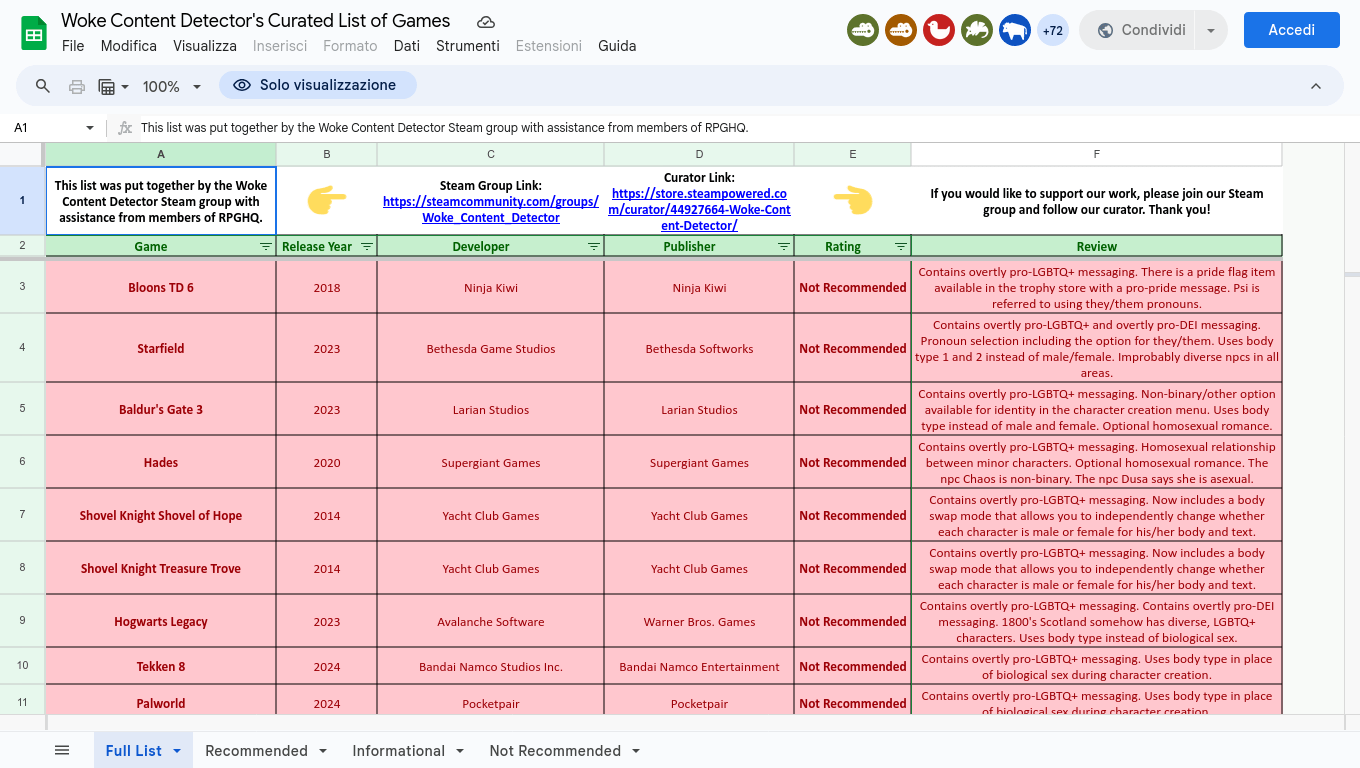Click the first green anonymous viewer avatar

pyautogui.click(x=863, y=30)
